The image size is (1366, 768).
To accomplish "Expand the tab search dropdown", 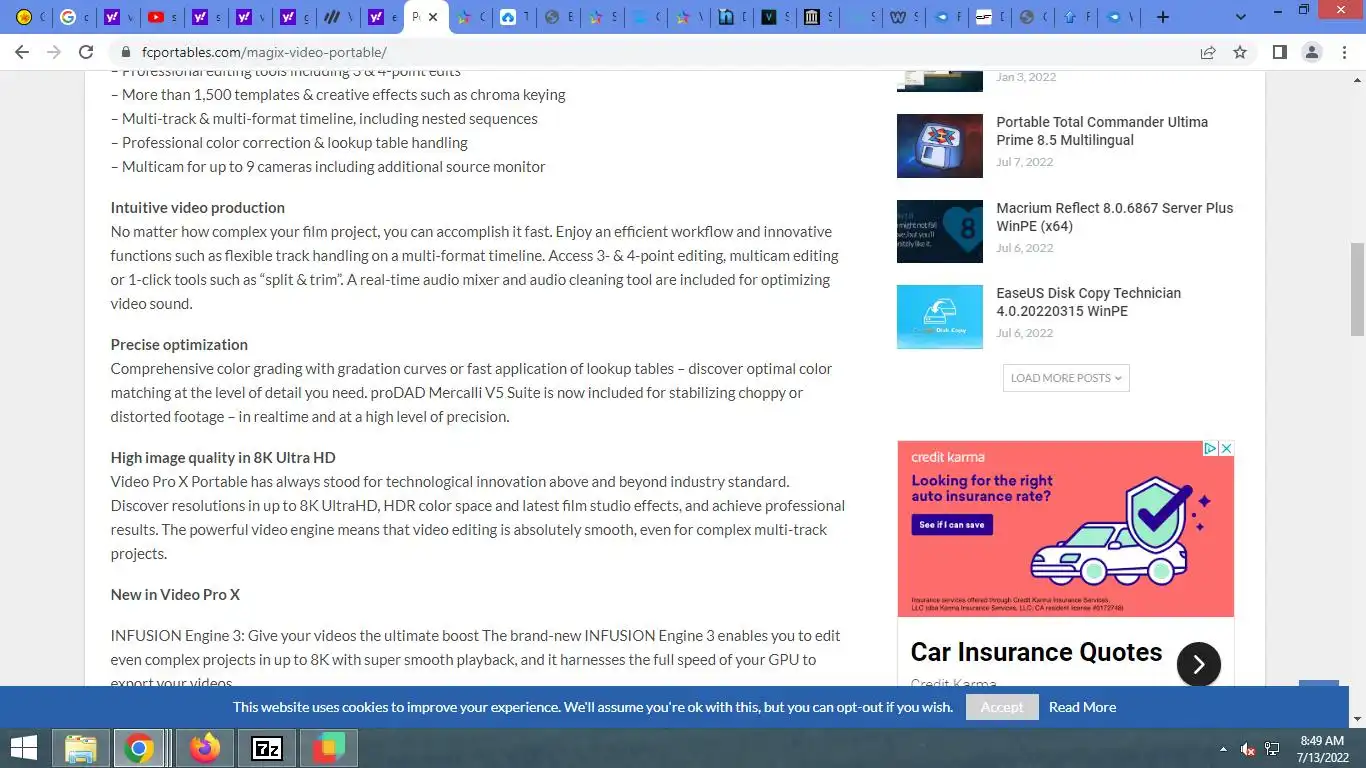I will click(x=1241, y=17).
